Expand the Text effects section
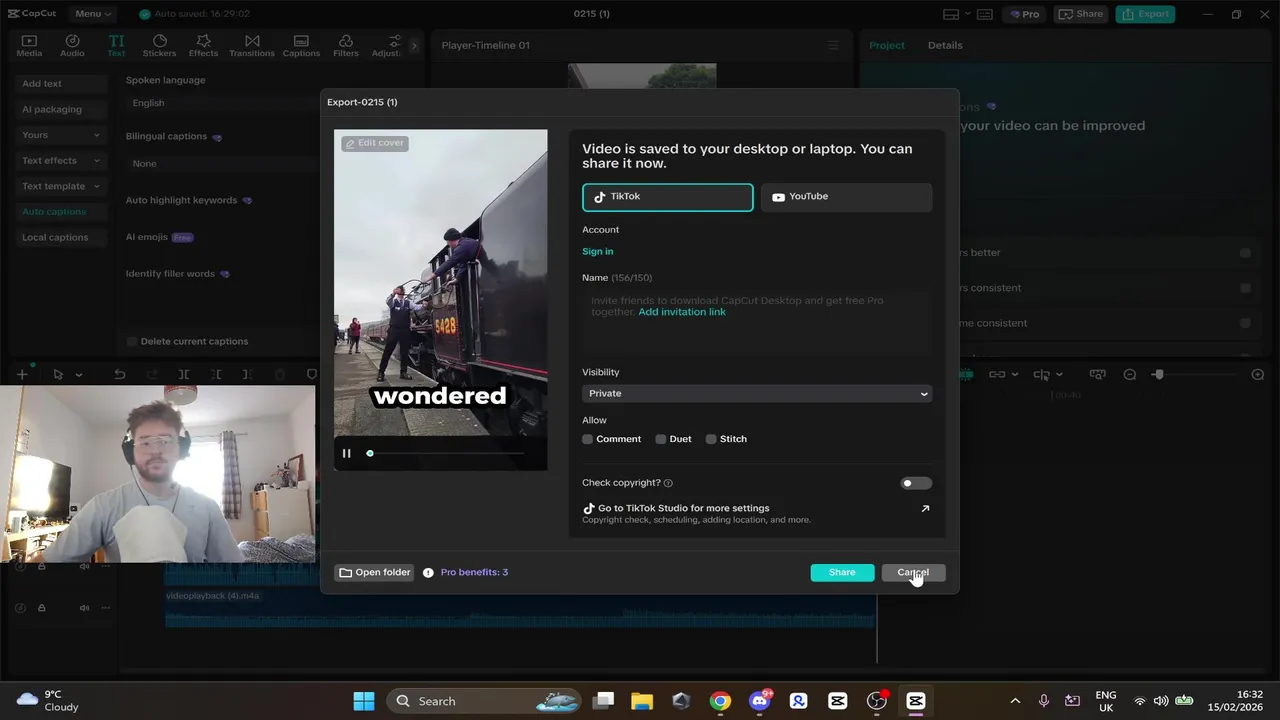The width and height of the screenshot is (1280, 720). [x=61, y=160]
